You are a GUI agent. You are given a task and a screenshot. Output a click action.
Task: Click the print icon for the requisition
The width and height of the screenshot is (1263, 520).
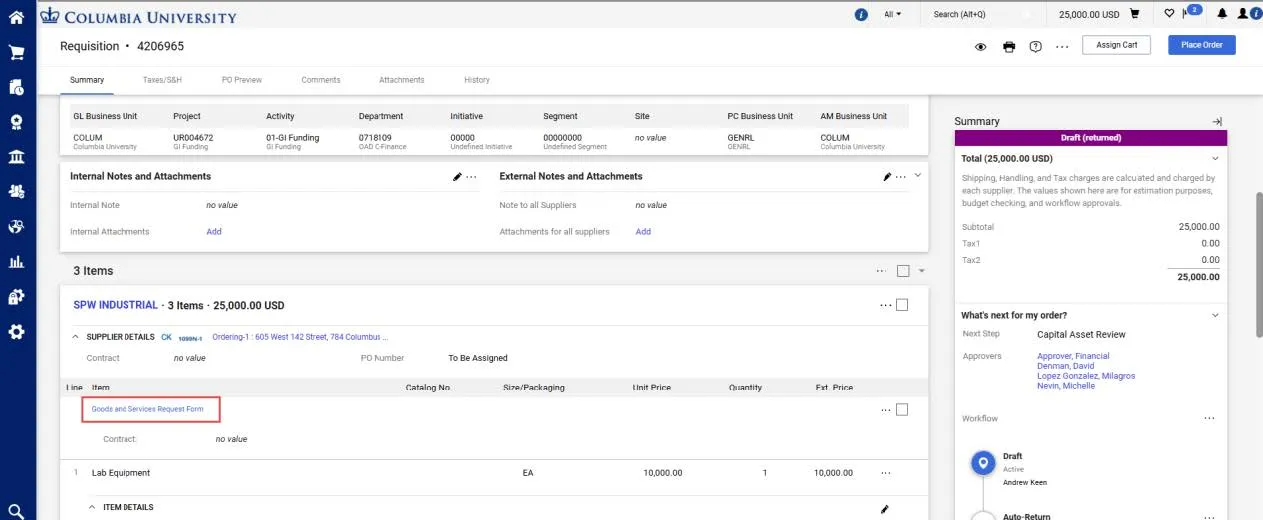point(1009,47)
